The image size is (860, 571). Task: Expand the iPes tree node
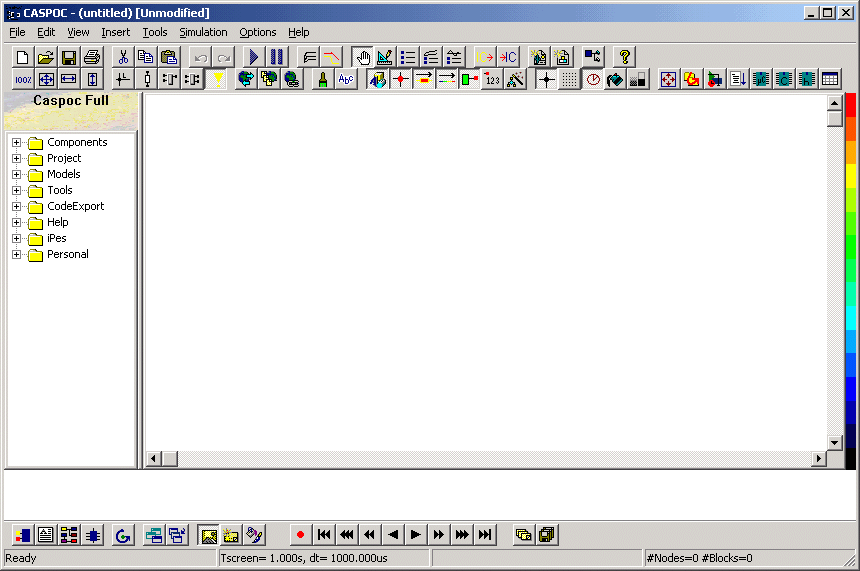[16, 239]
